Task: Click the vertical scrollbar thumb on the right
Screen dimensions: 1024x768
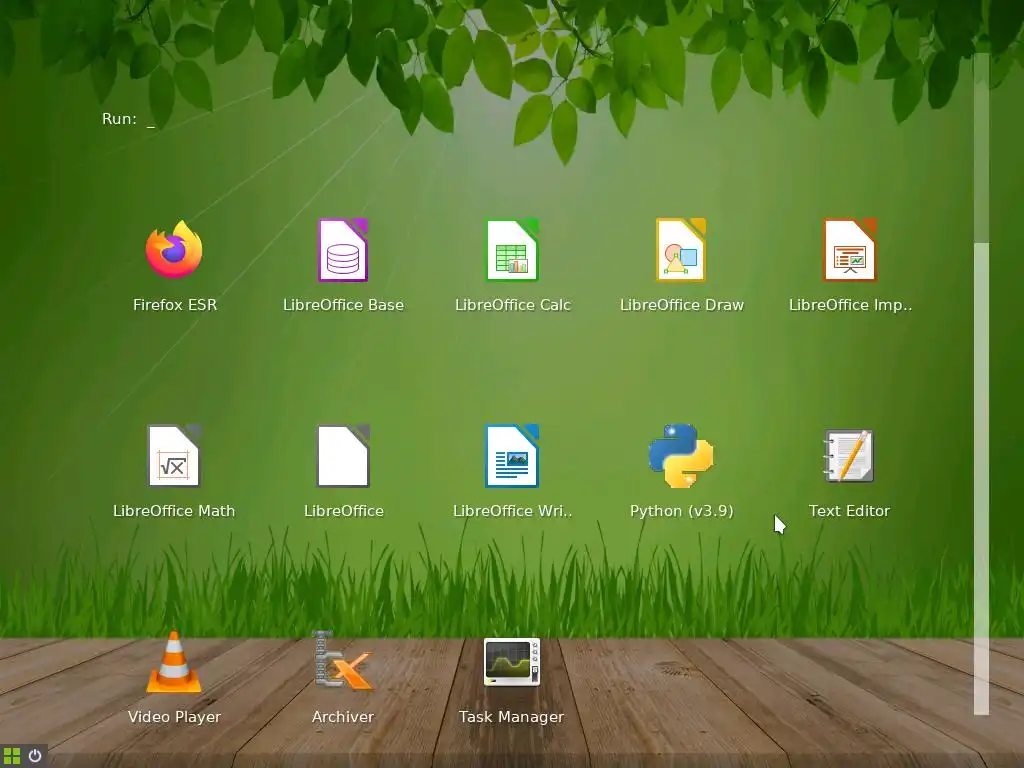Action: coord(981,478)
